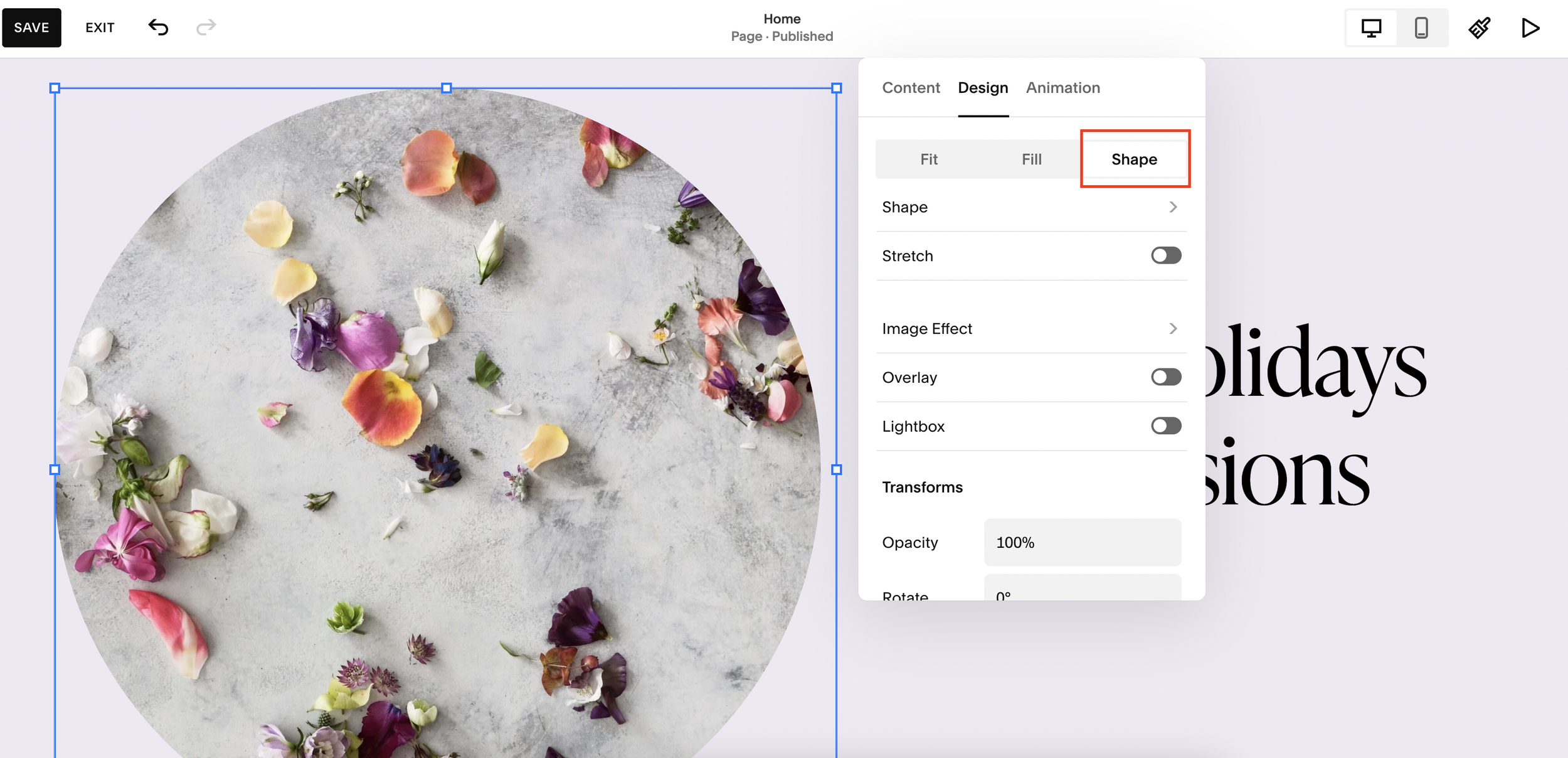Click the 'Home' page title text
1568x758 pixels.
[x=782, y=19]
